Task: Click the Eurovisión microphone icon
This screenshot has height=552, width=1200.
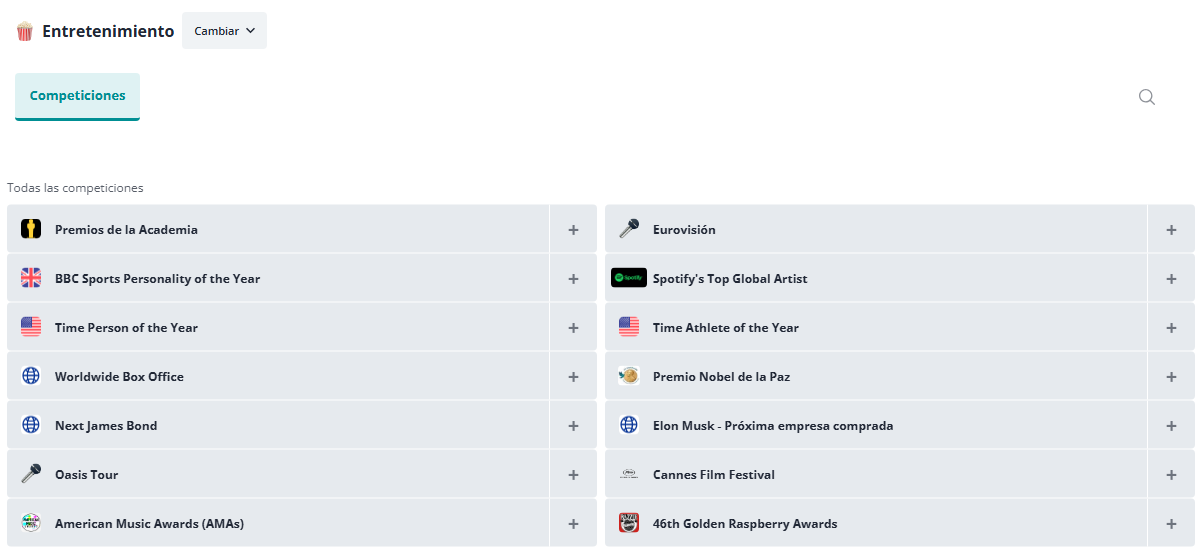Action: [x=629, y=229]
